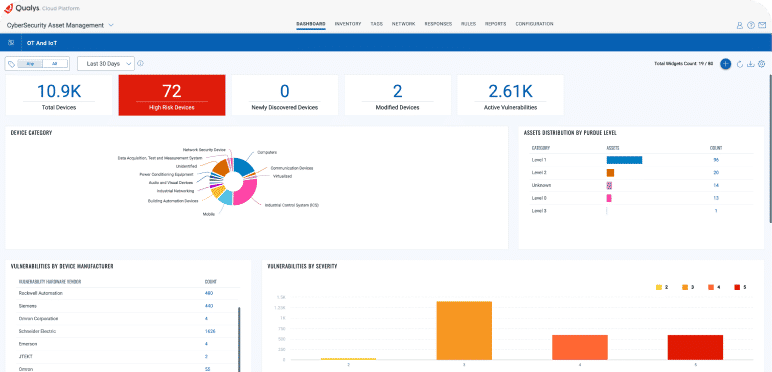Click Rockwell Automation count 480
This screenshot has height=372, width=772.
[x=209, y=293]
